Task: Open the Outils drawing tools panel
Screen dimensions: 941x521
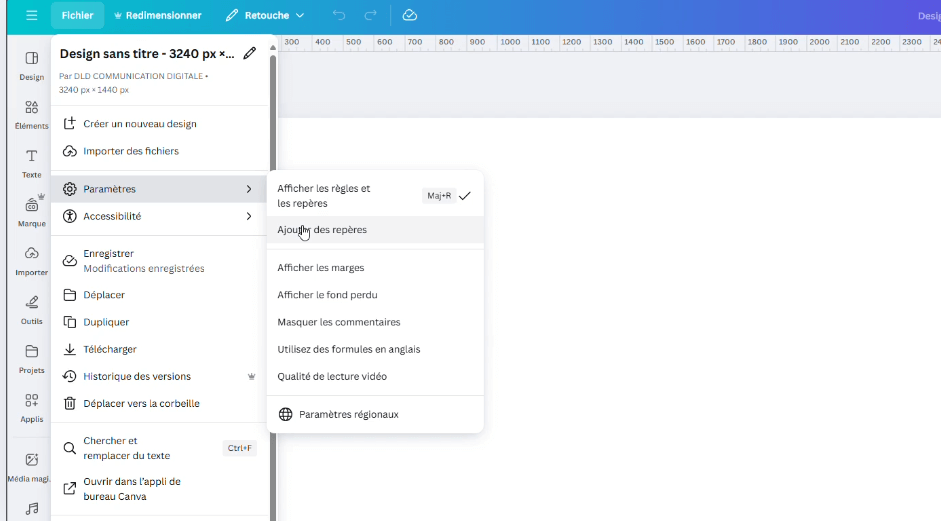Action: [x=31, y=309]
